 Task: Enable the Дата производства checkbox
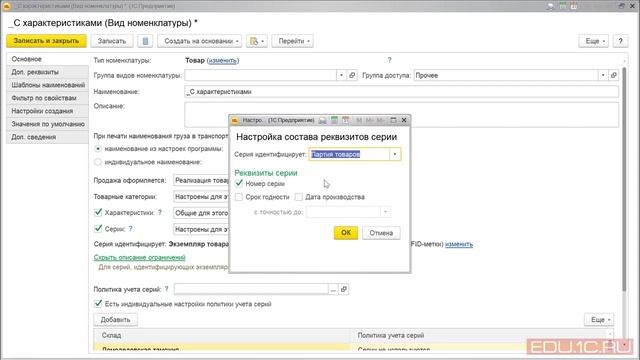299,197
